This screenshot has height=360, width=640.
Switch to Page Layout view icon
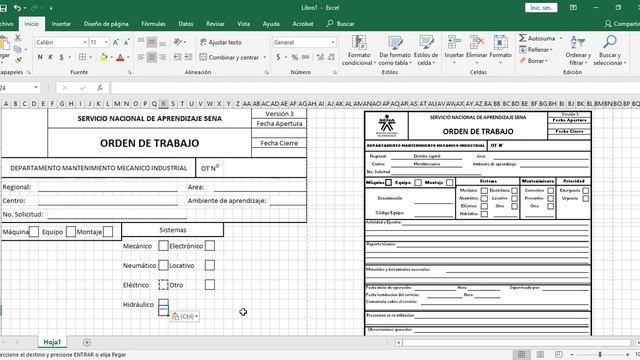click(540, 354)
